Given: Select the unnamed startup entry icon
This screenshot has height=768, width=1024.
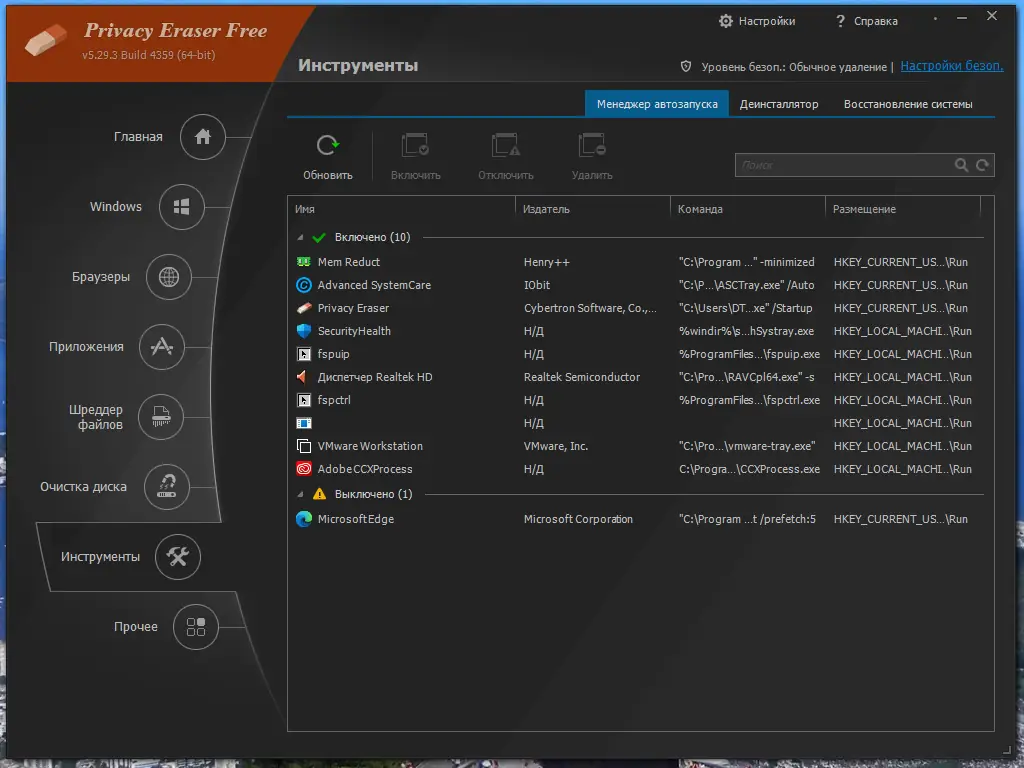Looking at the screenshot, I should (304, 423).
